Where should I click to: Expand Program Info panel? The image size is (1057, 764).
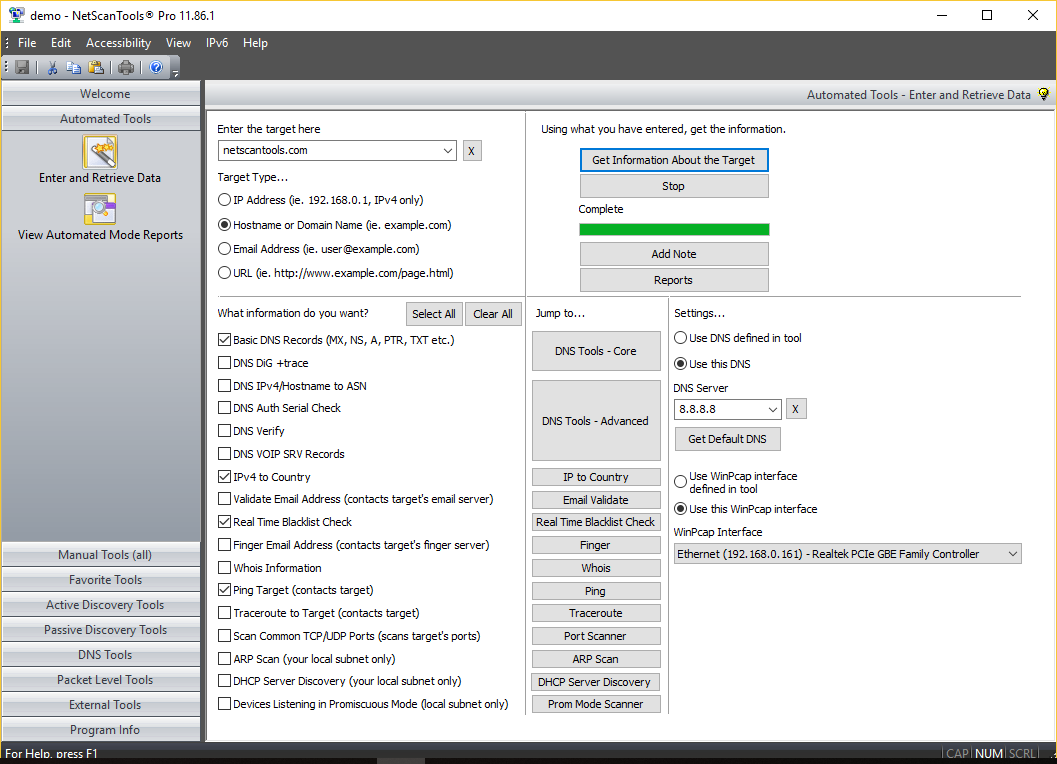tap(101, 730)
